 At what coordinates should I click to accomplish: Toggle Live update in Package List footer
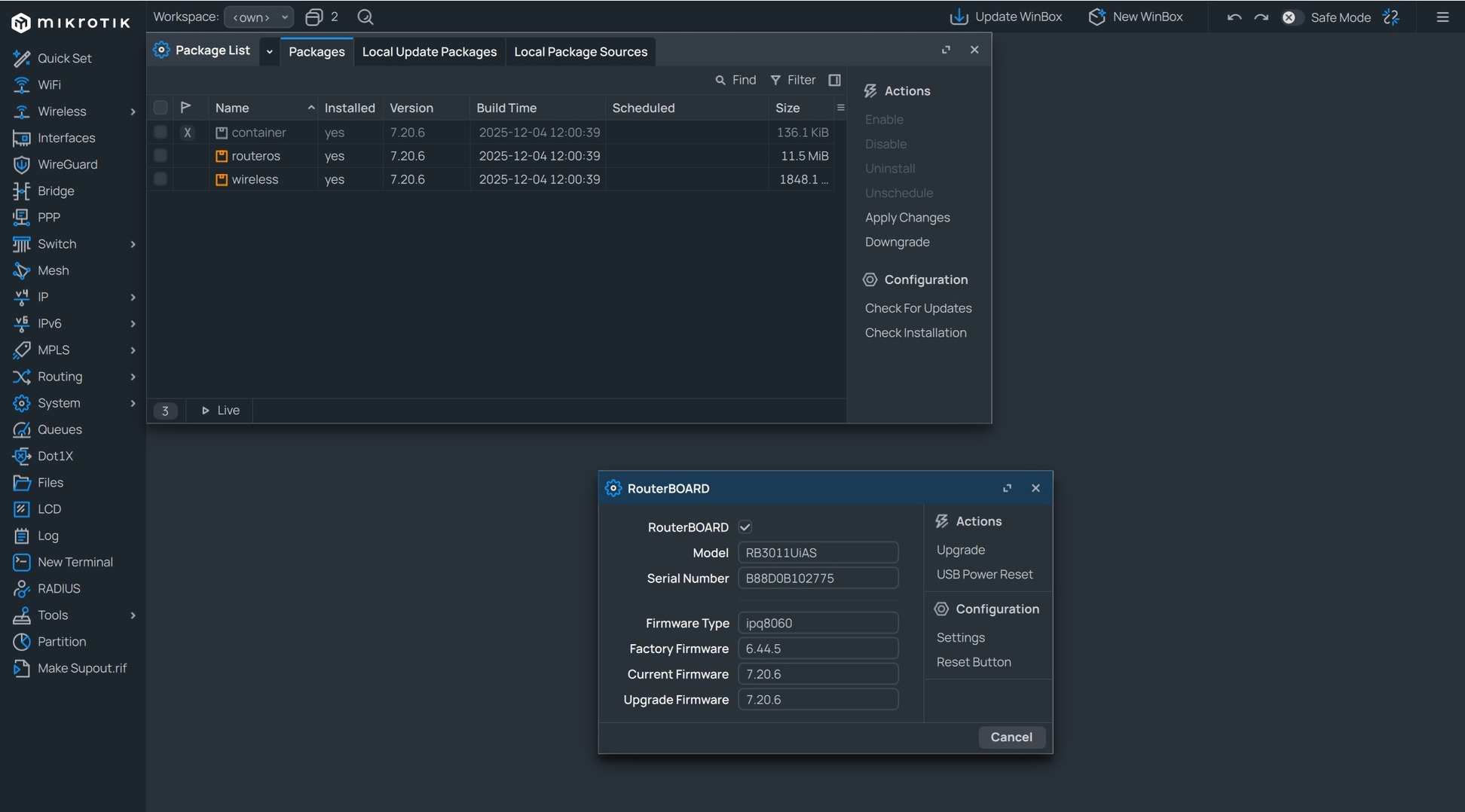[x=220, y=411]
